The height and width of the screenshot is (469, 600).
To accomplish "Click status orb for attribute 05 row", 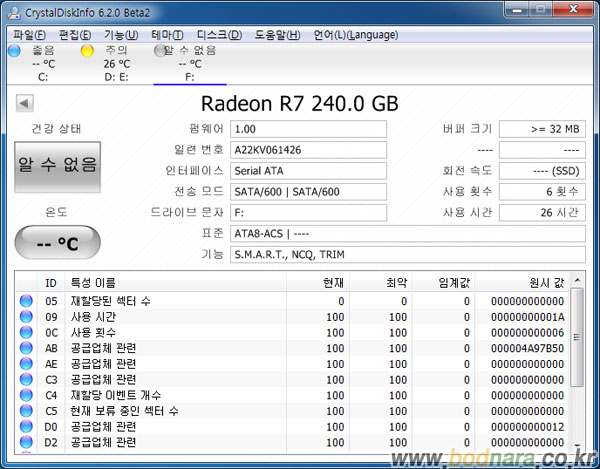I will pyautogui.click(x=26, y=301).
